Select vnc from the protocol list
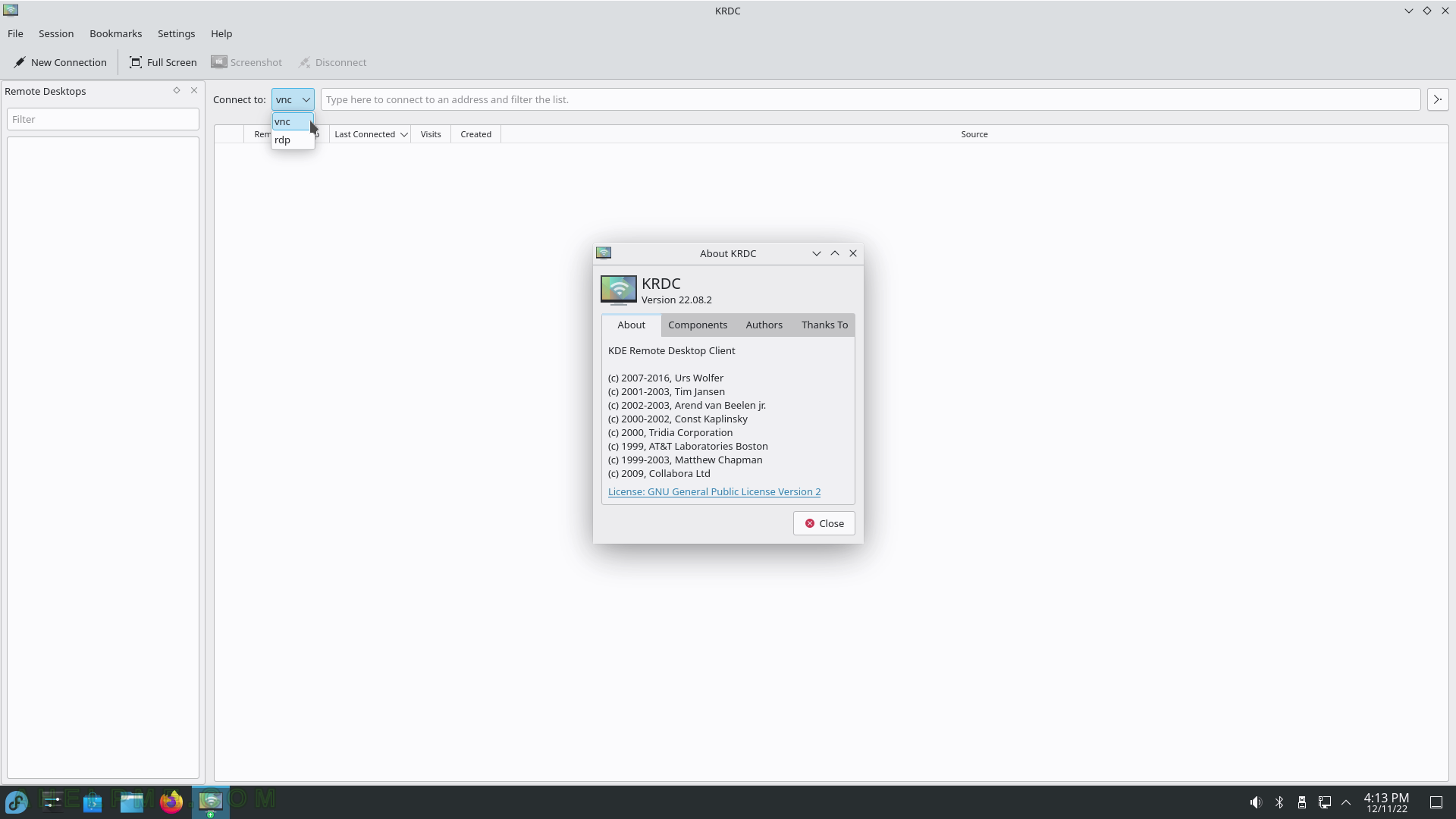Viewport: 1456px width, 819px height. tap(293, 121)
